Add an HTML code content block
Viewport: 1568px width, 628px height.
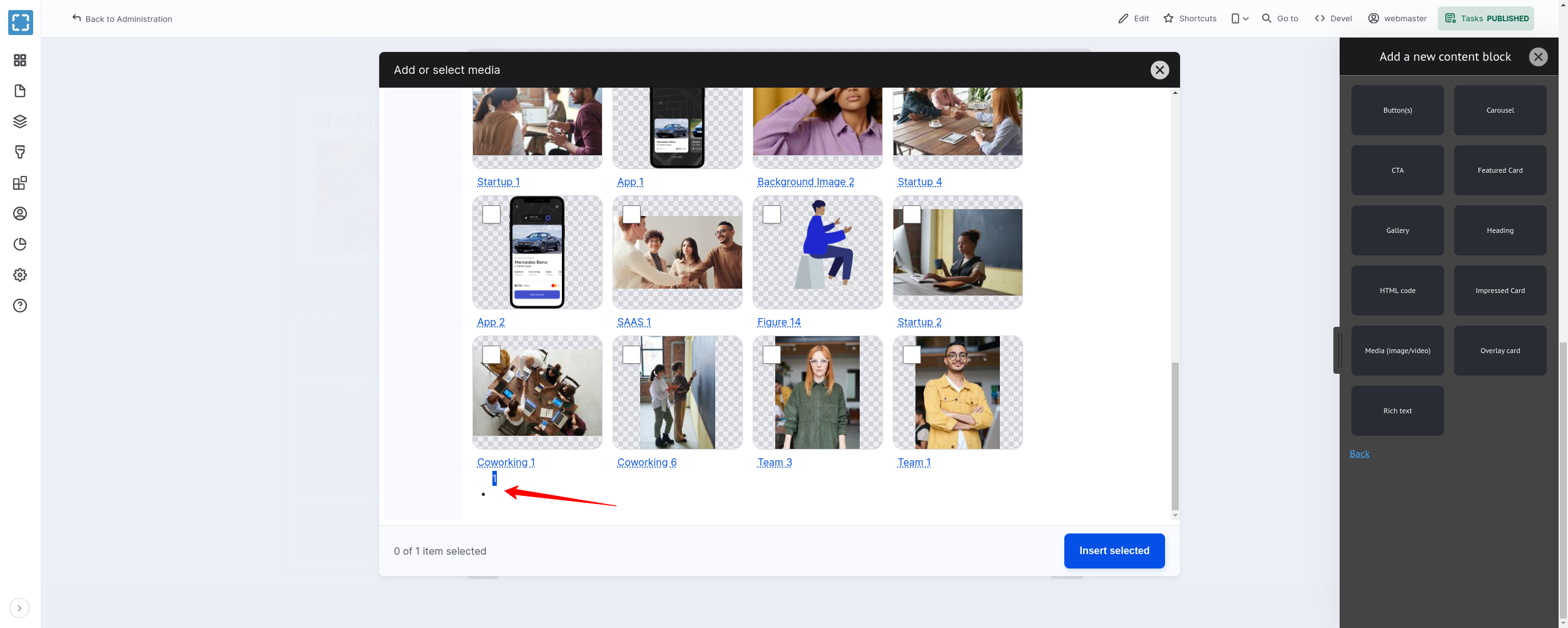[x=1398, y=291]
